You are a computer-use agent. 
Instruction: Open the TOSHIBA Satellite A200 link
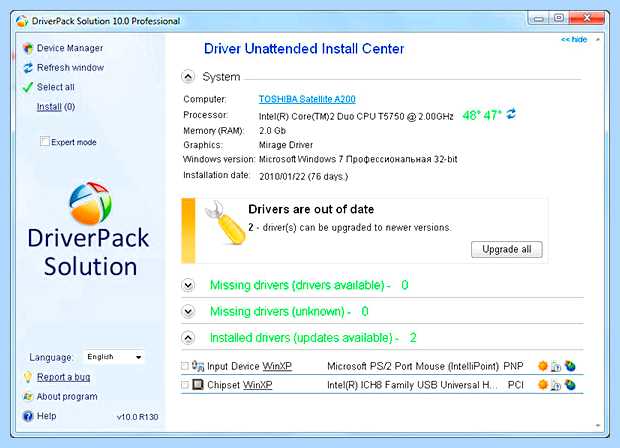(x=307, y=99)
